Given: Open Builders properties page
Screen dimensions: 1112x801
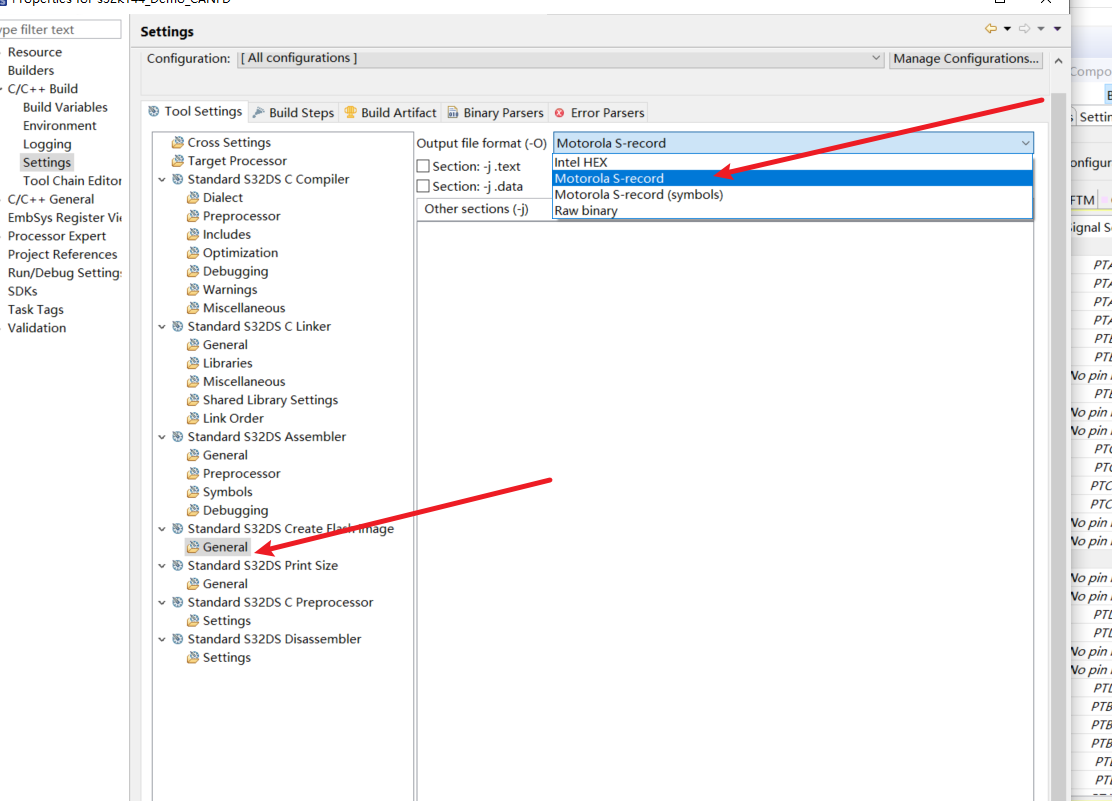Looking at the screenshot, I should [x=30, y=70].
